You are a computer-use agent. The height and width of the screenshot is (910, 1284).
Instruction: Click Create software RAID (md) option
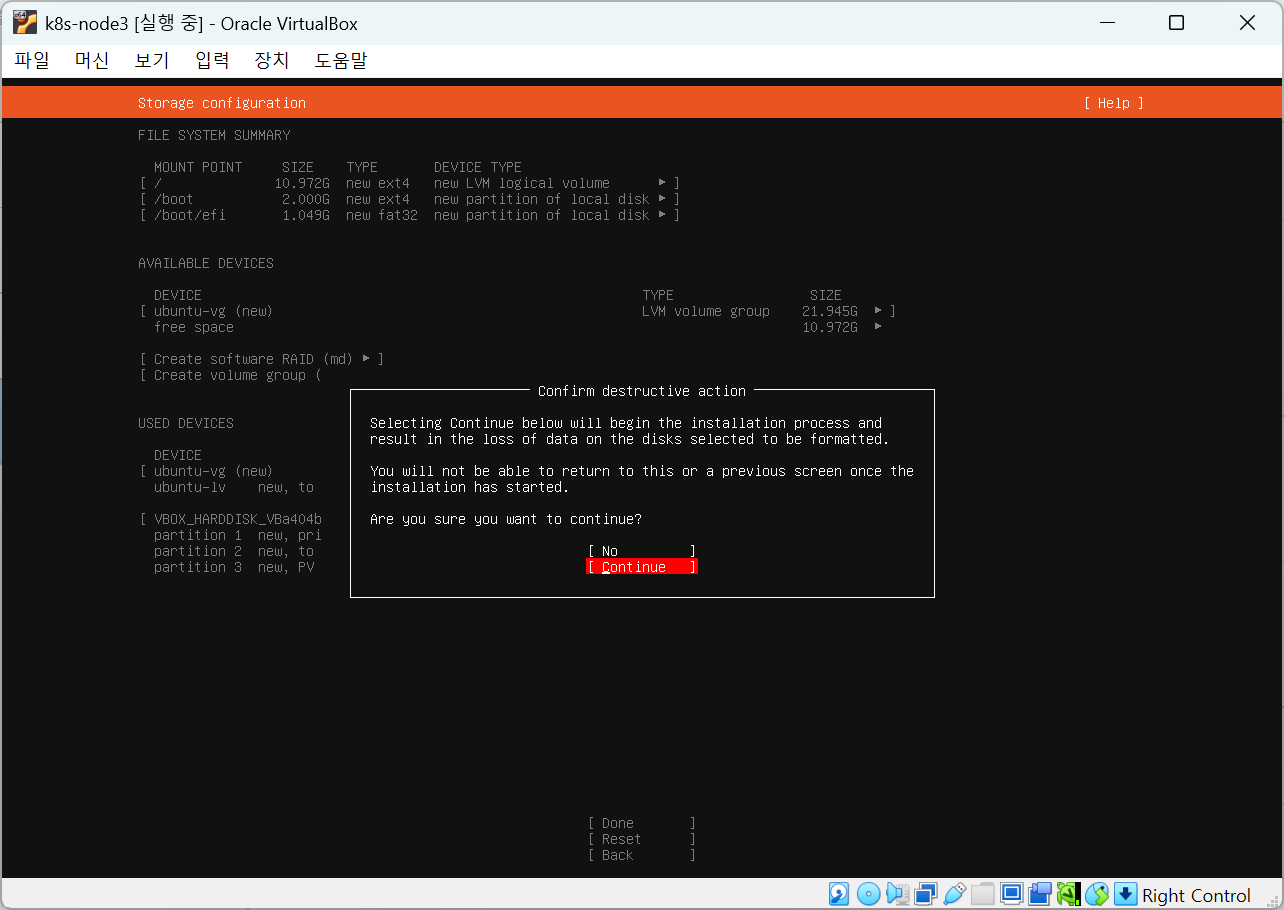[262, 359]
